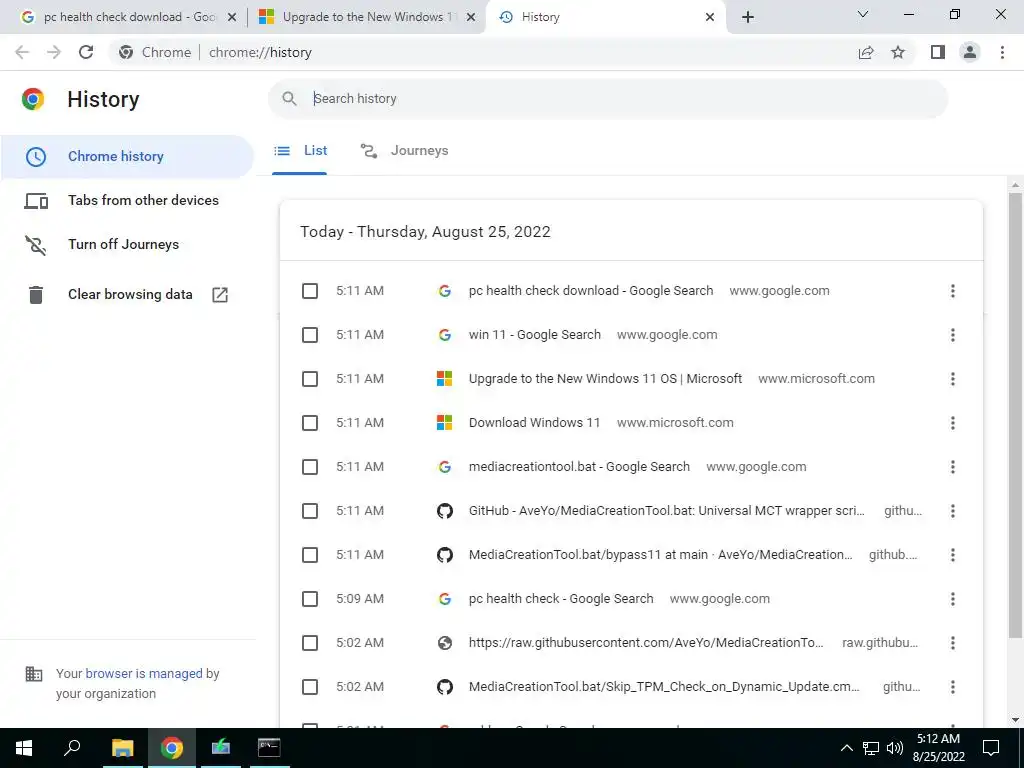
Task: Open actions menu for 'pc health check - Google Search'
Action: pos(953,599)
